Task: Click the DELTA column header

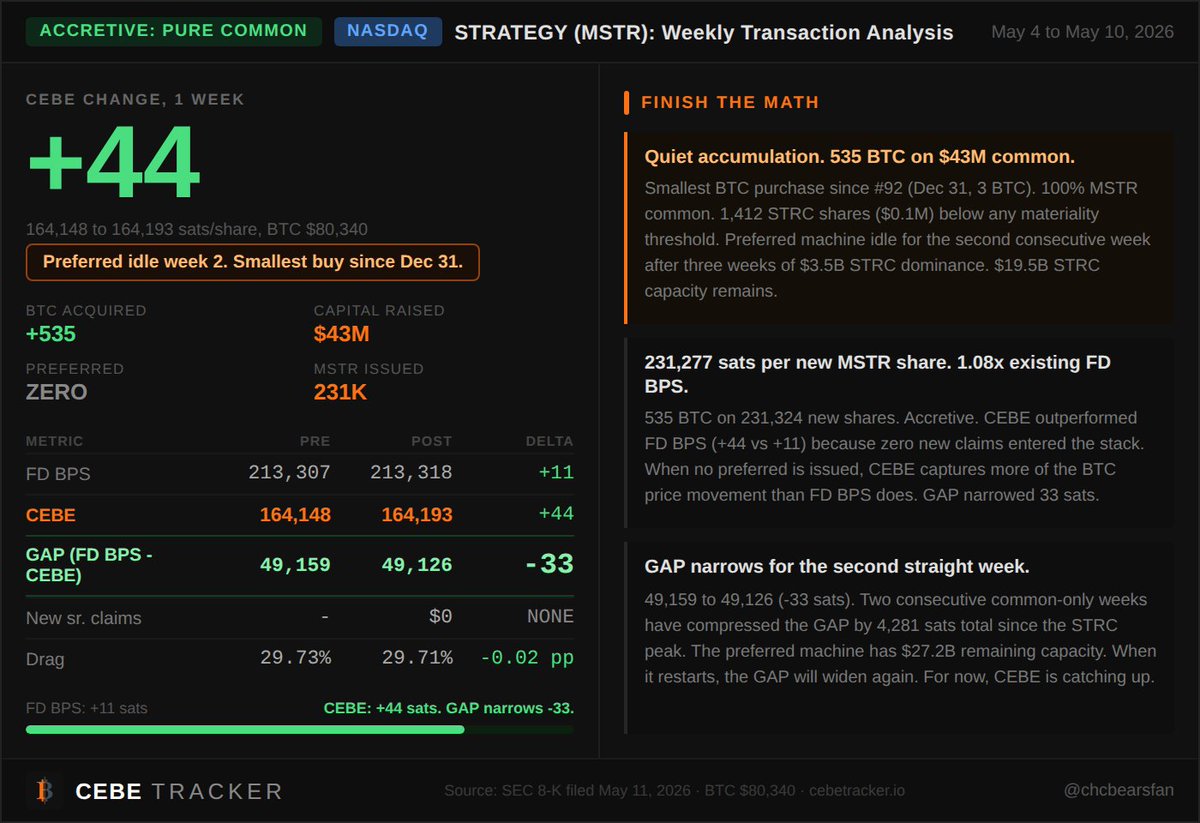Action: (x=550, y=441)
